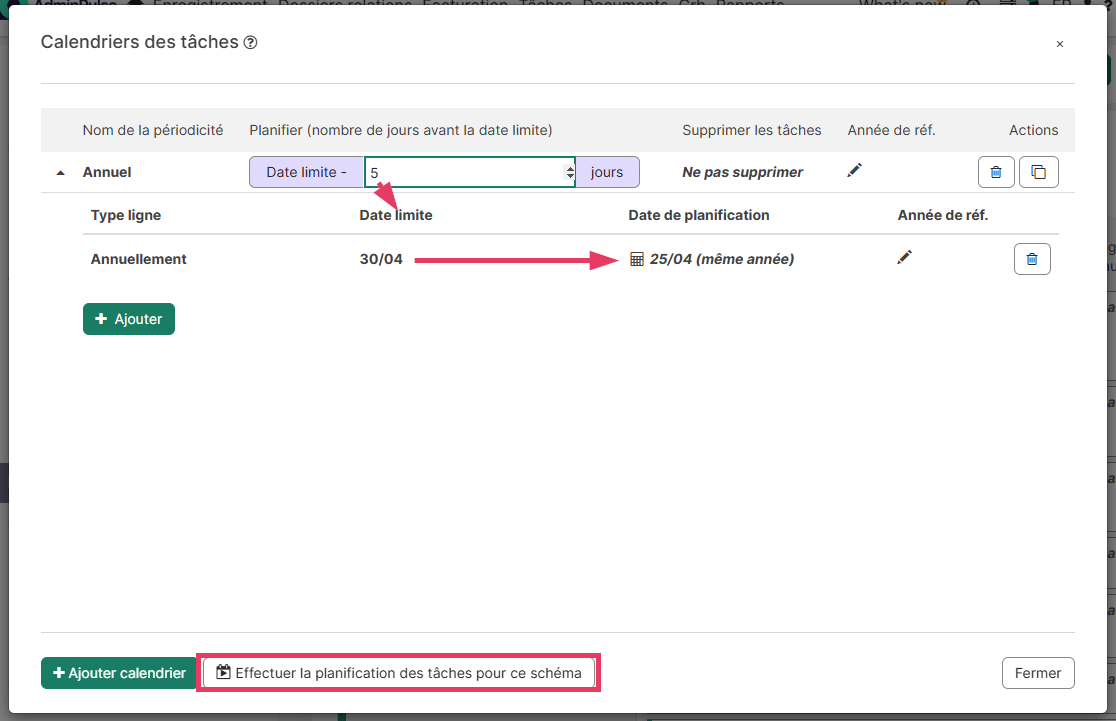Select the Annuellement line type
Viewport: 1116px width, 721px height.
(139, 259)
